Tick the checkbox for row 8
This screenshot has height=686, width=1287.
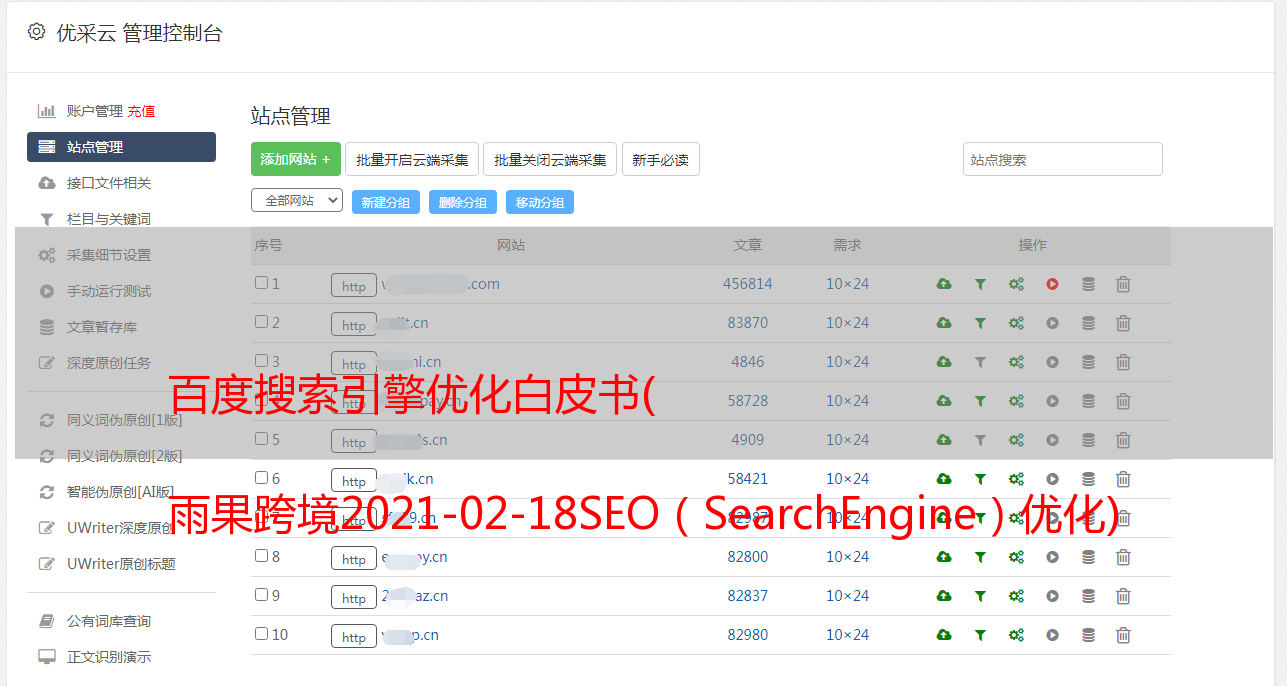tap(261, 556)
